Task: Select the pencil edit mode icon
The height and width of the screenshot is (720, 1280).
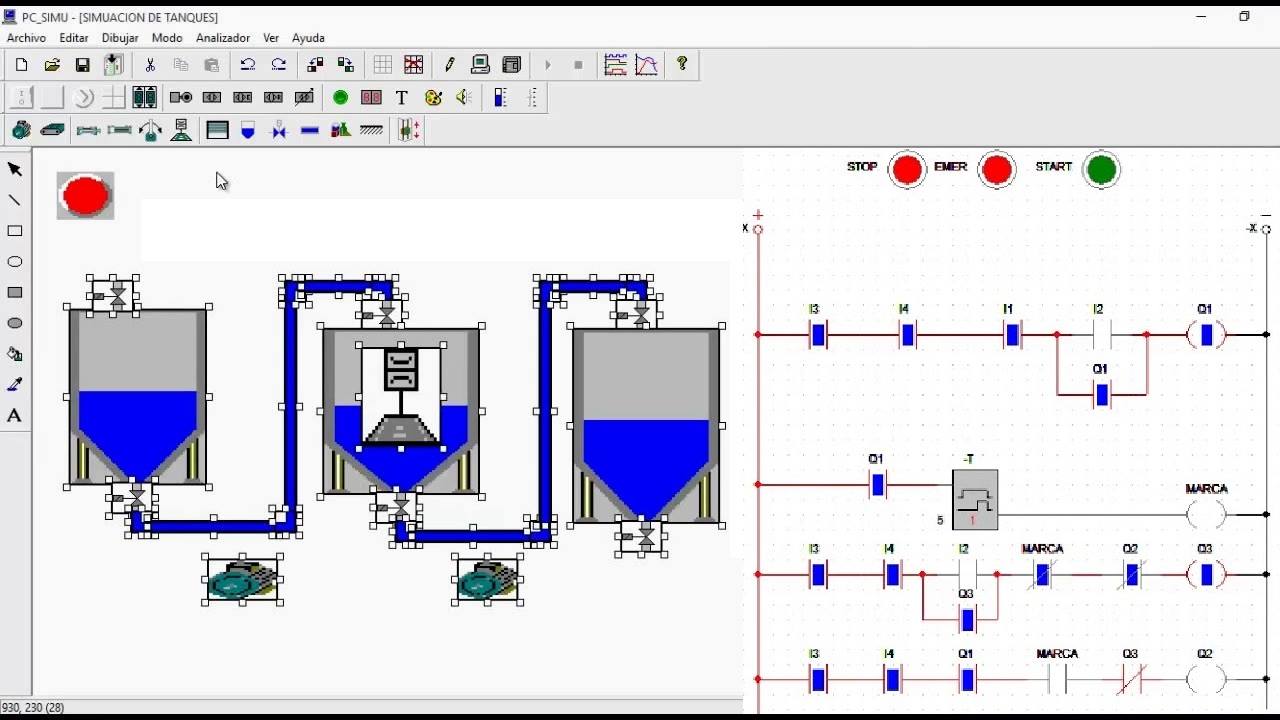Action: tap(450, 65)
